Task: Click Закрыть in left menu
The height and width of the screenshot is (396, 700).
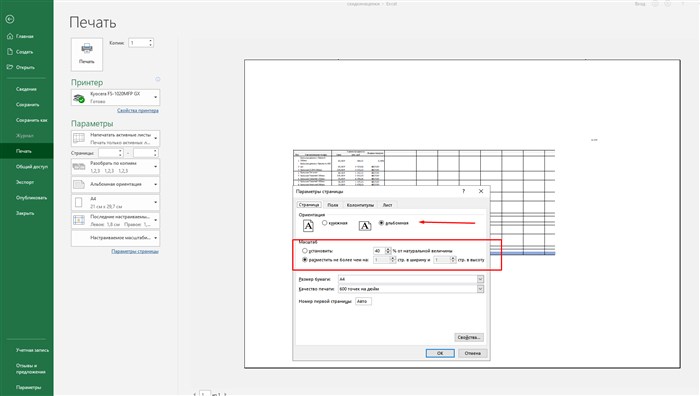Action: click(x=26, y=213)
